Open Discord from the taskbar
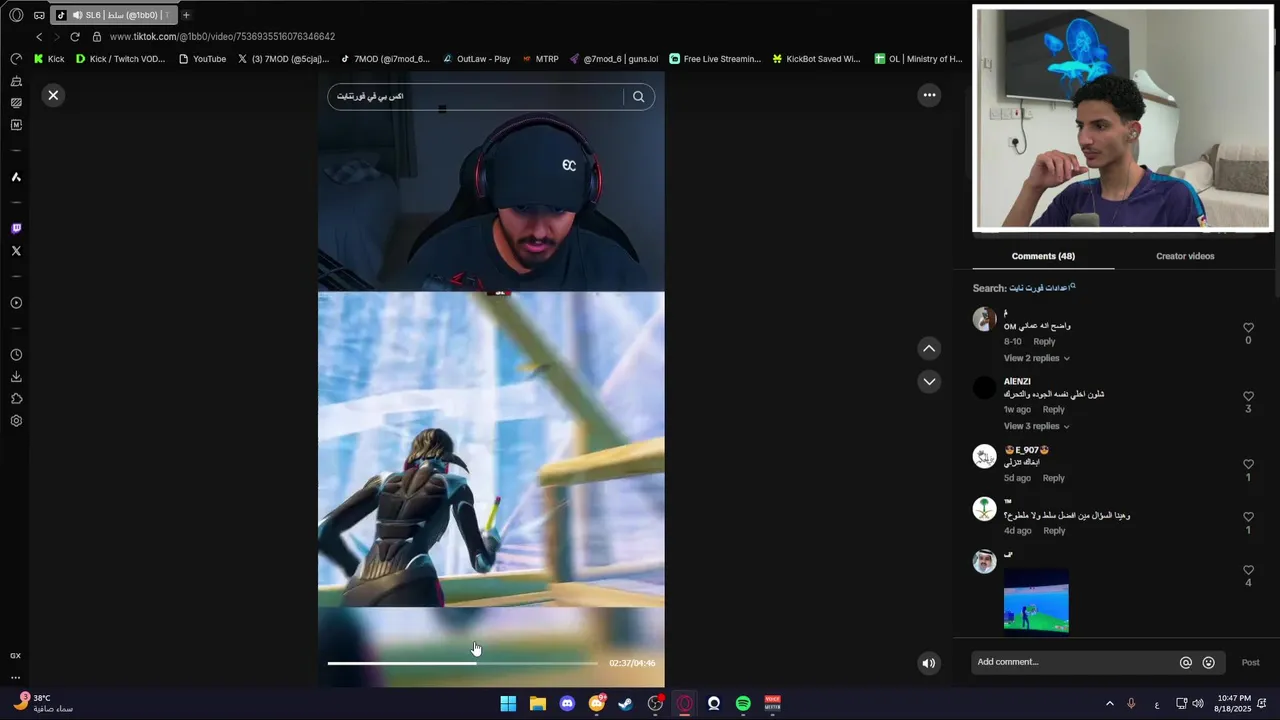1280x720 pixels. tap(567, 703)
